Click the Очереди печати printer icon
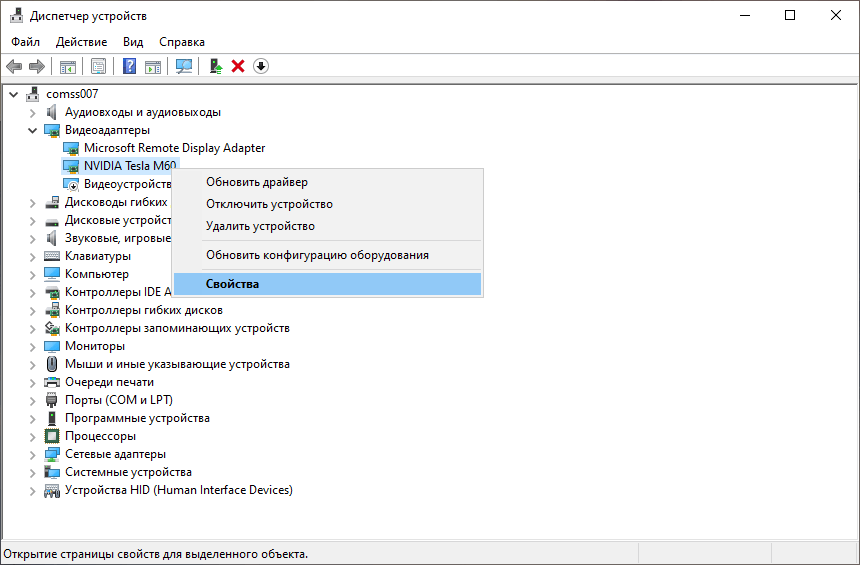The image size is (860, 565). coord(52,382)
